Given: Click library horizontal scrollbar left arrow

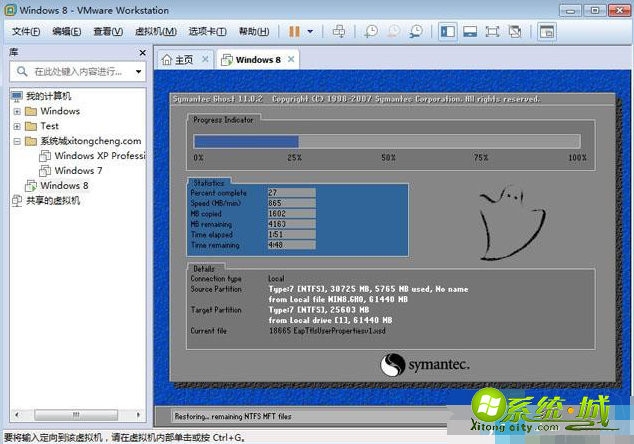Looking at the screenshot, I should point(17,415).
